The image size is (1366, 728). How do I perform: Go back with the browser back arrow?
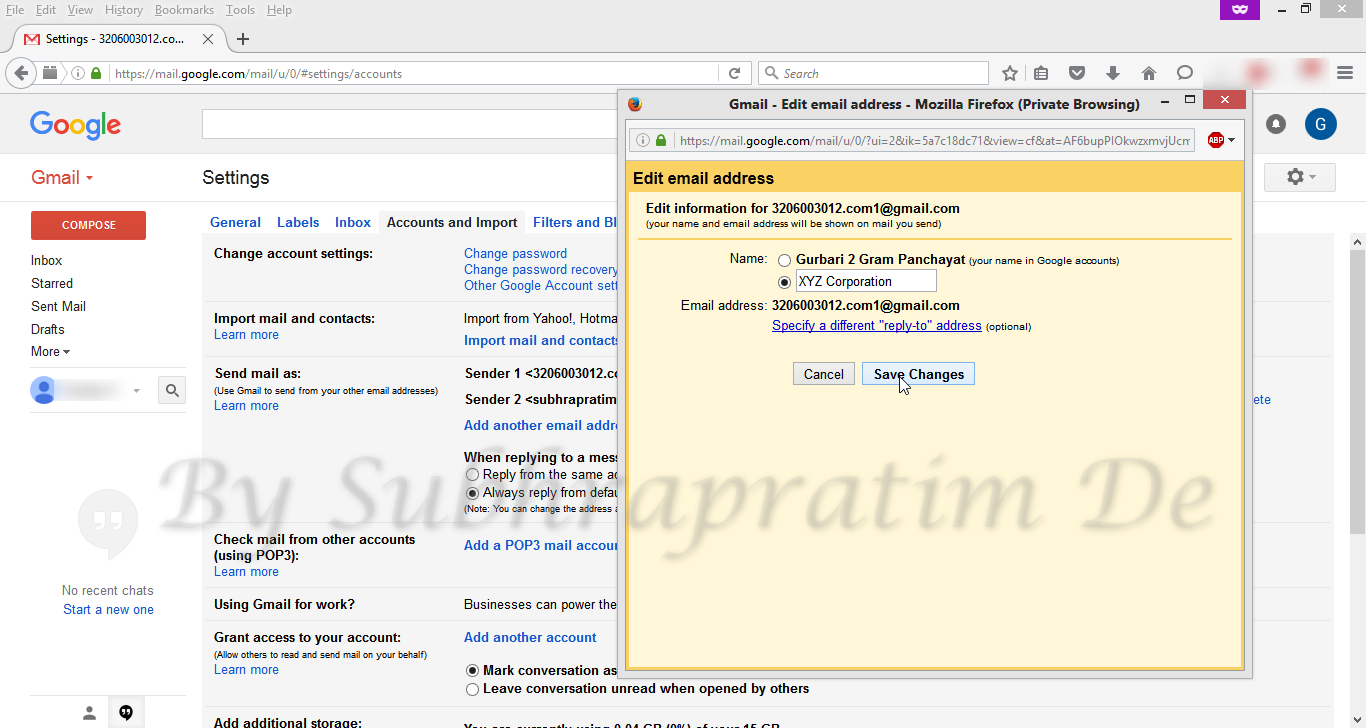coord(21,73)
